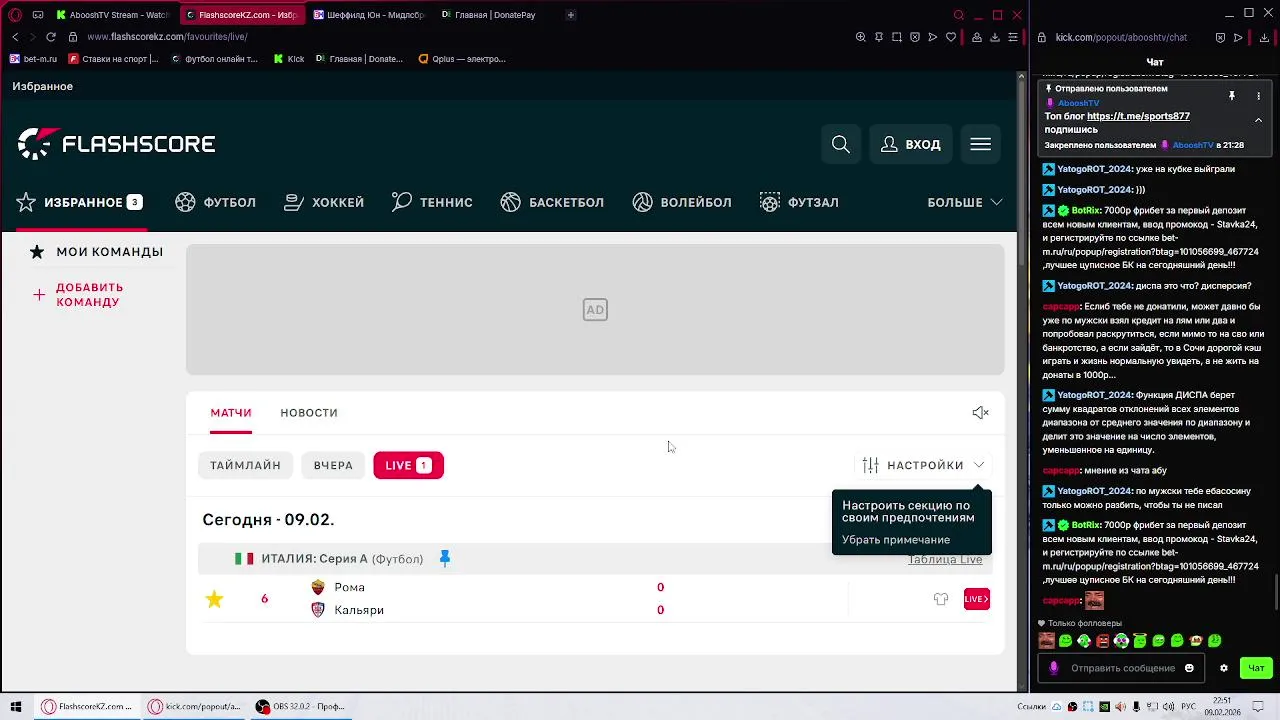This screenshot has height=720, width=1280.
Task: Open live stream via the red LIVE badge
Action: (977, 599)
